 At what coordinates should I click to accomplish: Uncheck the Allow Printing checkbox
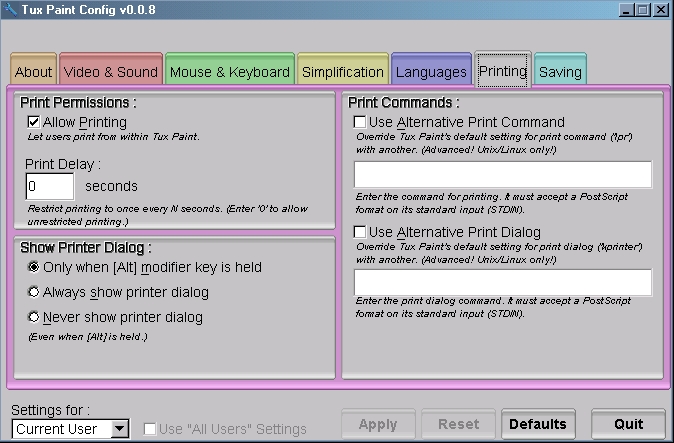tap(34, 122)
